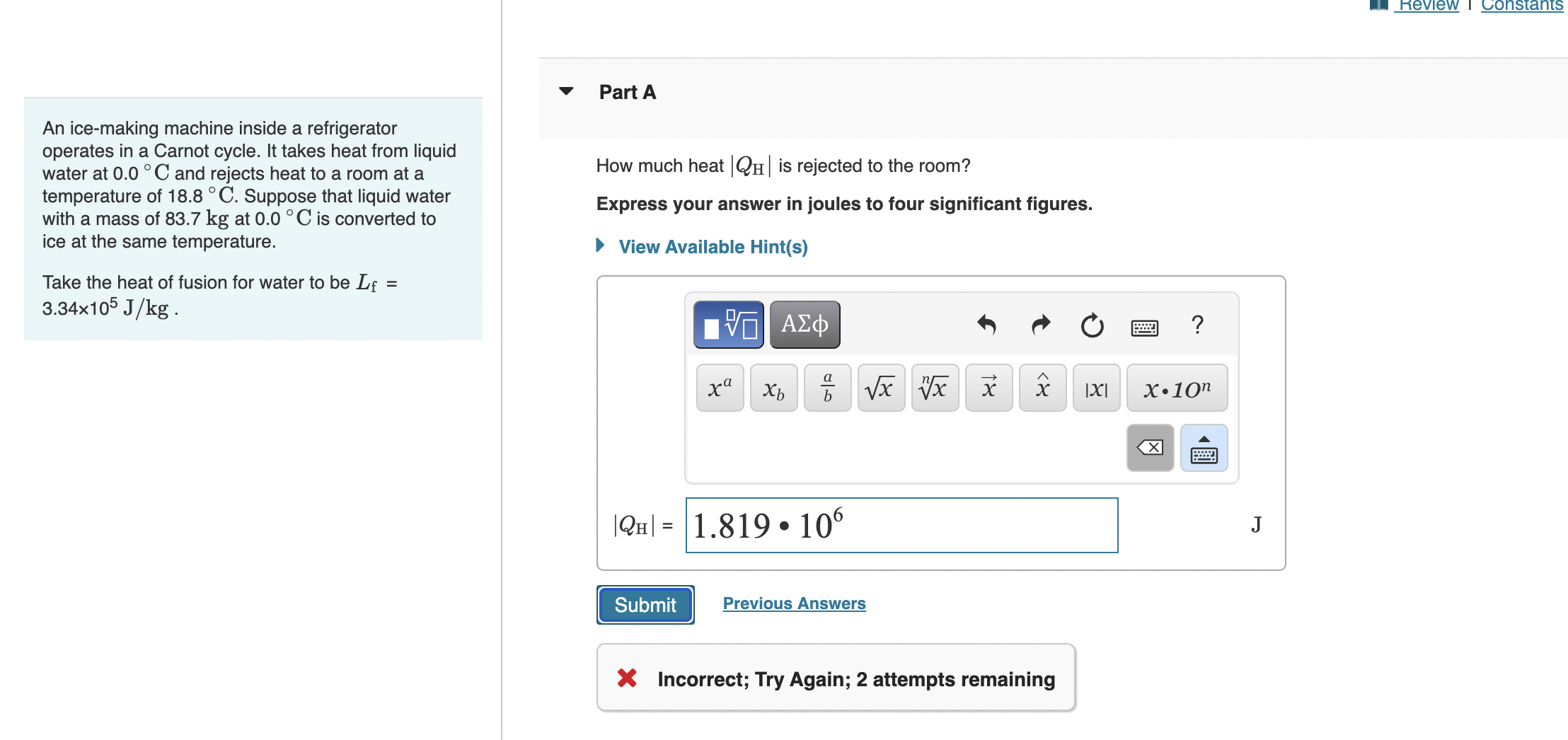Insert vector arrow over x
The image size is (1568, 740).
pyautogui.click(x=988, y=388)
